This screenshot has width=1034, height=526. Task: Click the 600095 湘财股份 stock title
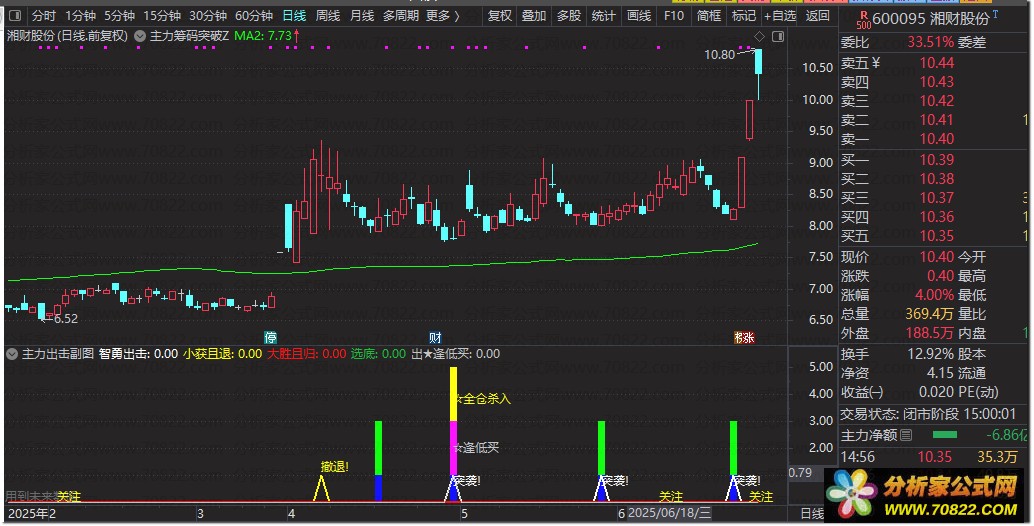click(x=930, y=19)
